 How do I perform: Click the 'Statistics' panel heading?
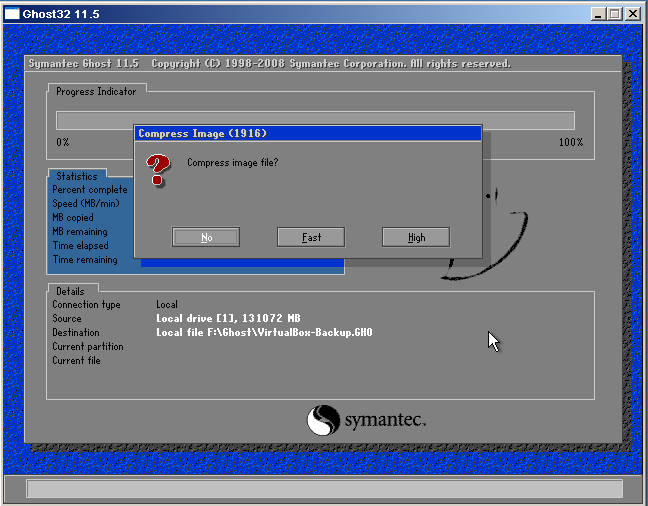tap(77, 176)
